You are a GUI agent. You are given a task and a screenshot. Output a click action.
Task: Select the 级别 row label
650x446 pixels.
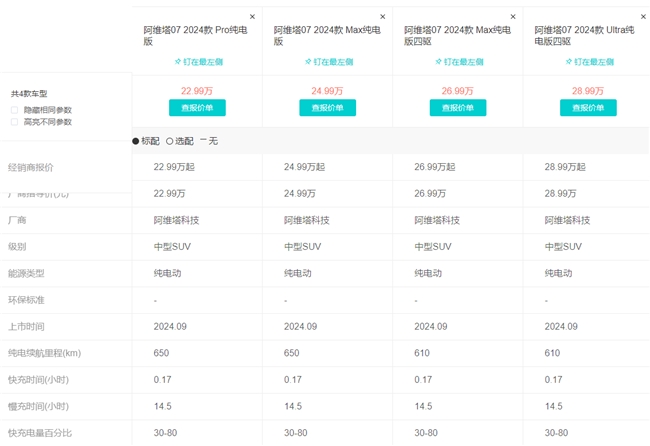coord(17,247)
